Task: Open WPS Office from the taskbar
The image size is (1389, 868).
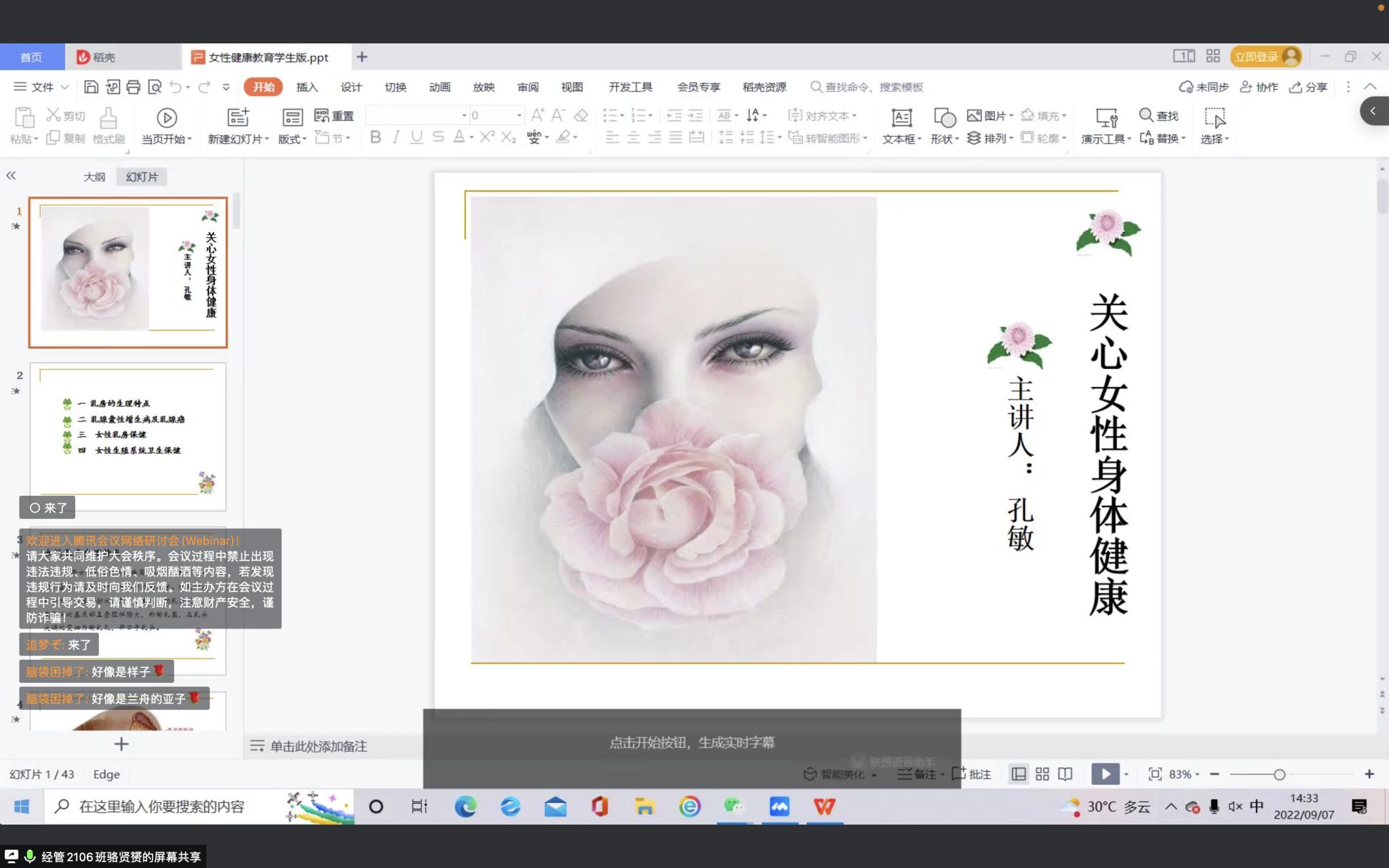Action: pos(825,806)
